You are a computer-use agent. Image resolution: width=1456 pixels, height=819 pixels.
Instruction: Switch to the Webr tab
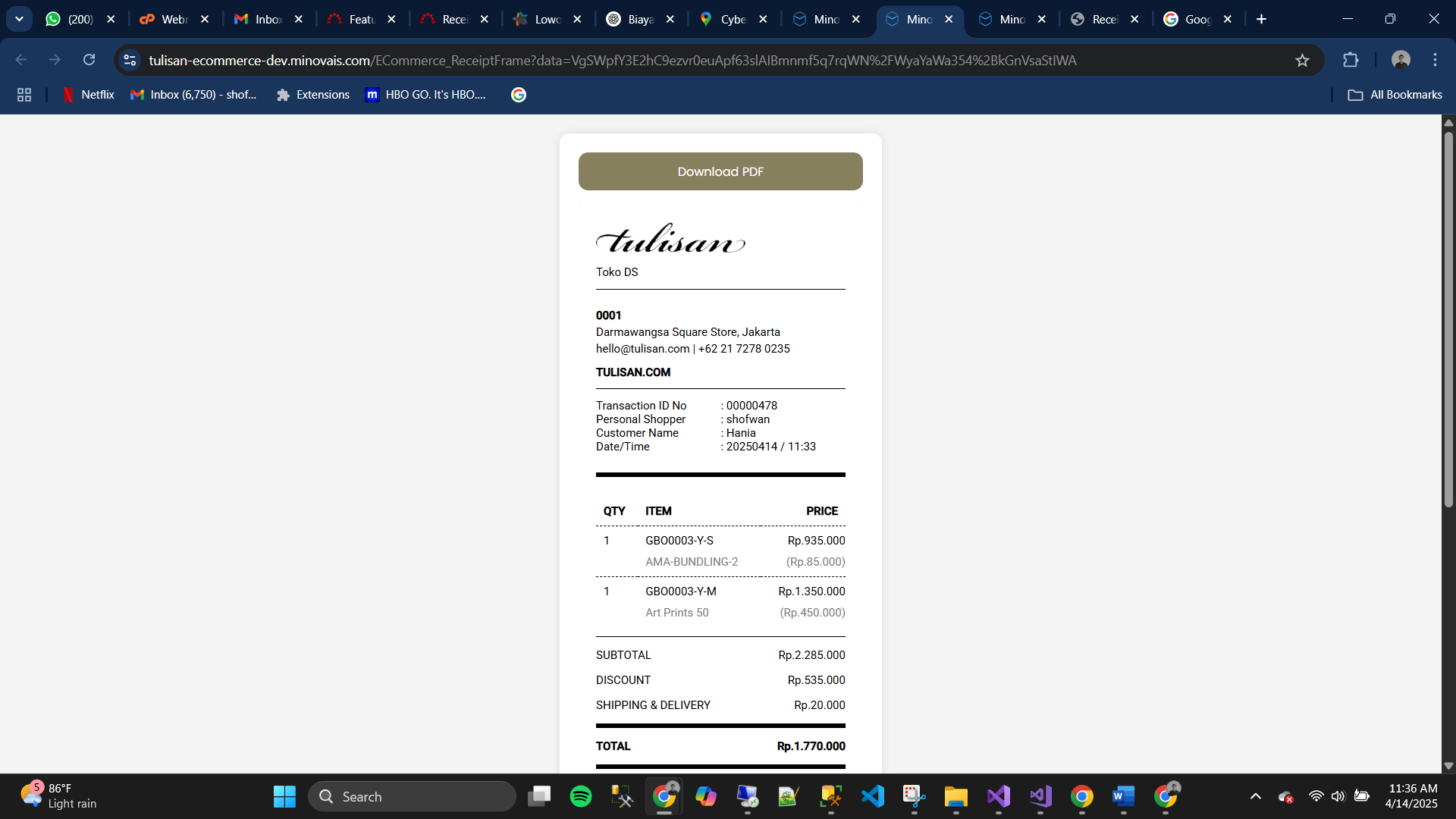164,19
